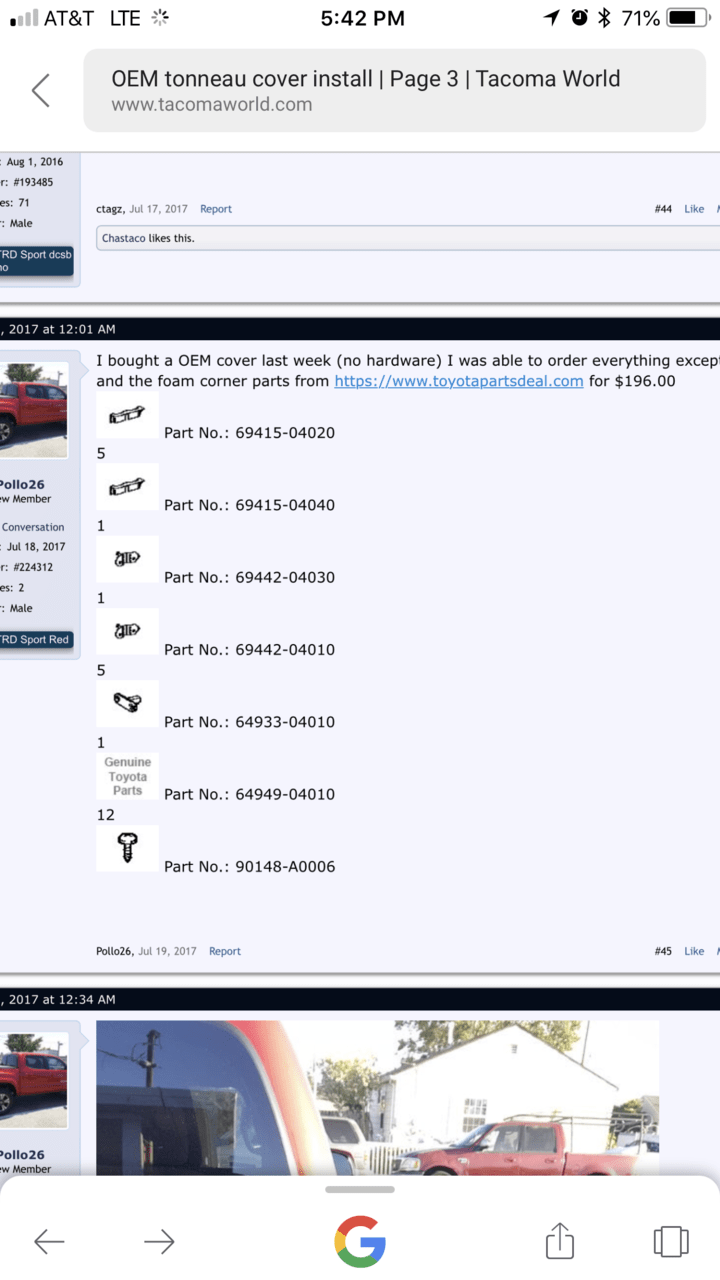This screenshot has height=1280, width=720.
Task: Tap the battery icon in status bar
Action: pos(687,18)
